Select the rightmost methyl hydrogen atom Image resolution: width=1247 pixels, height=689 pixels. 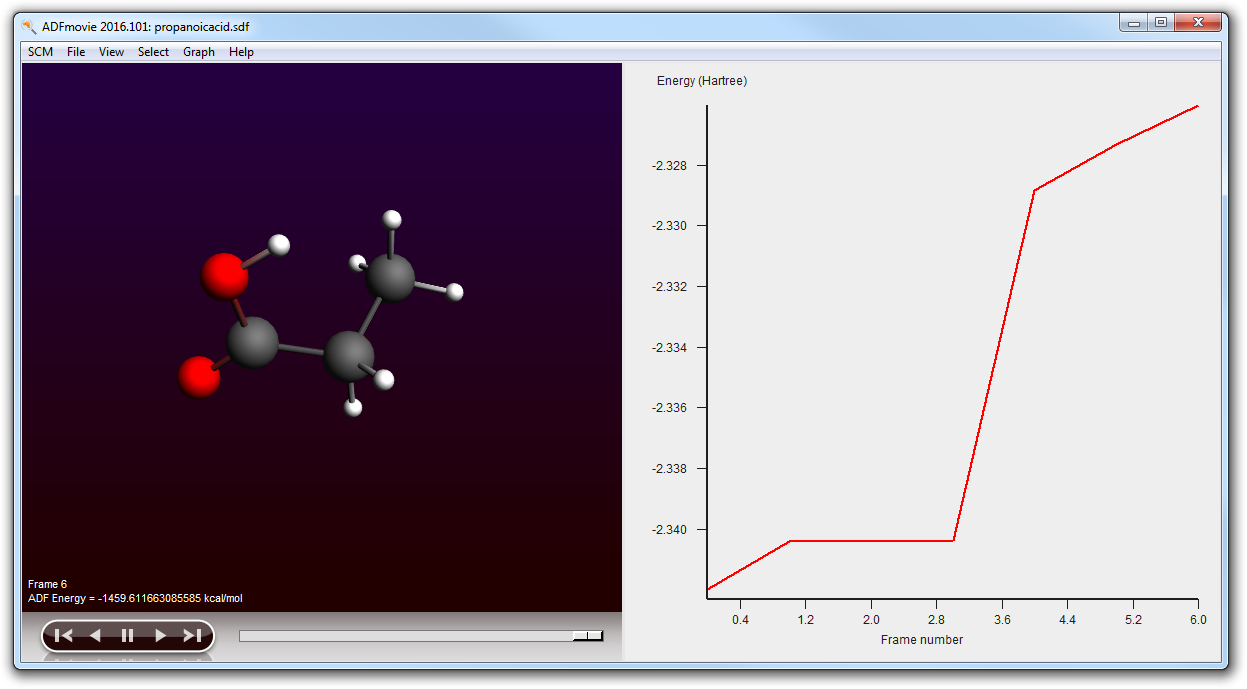(x=455, y=292)
